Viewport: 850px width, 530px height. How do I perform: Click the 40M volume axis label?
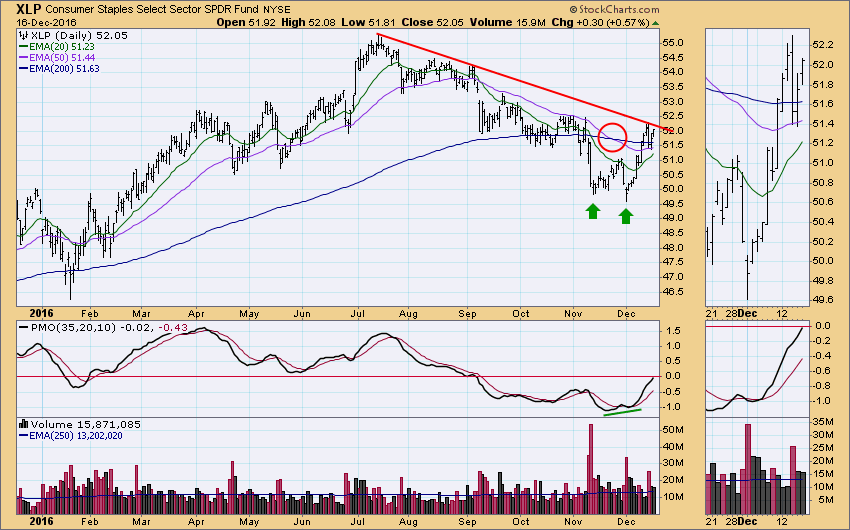pyautogui.click(x=673, y=447)
